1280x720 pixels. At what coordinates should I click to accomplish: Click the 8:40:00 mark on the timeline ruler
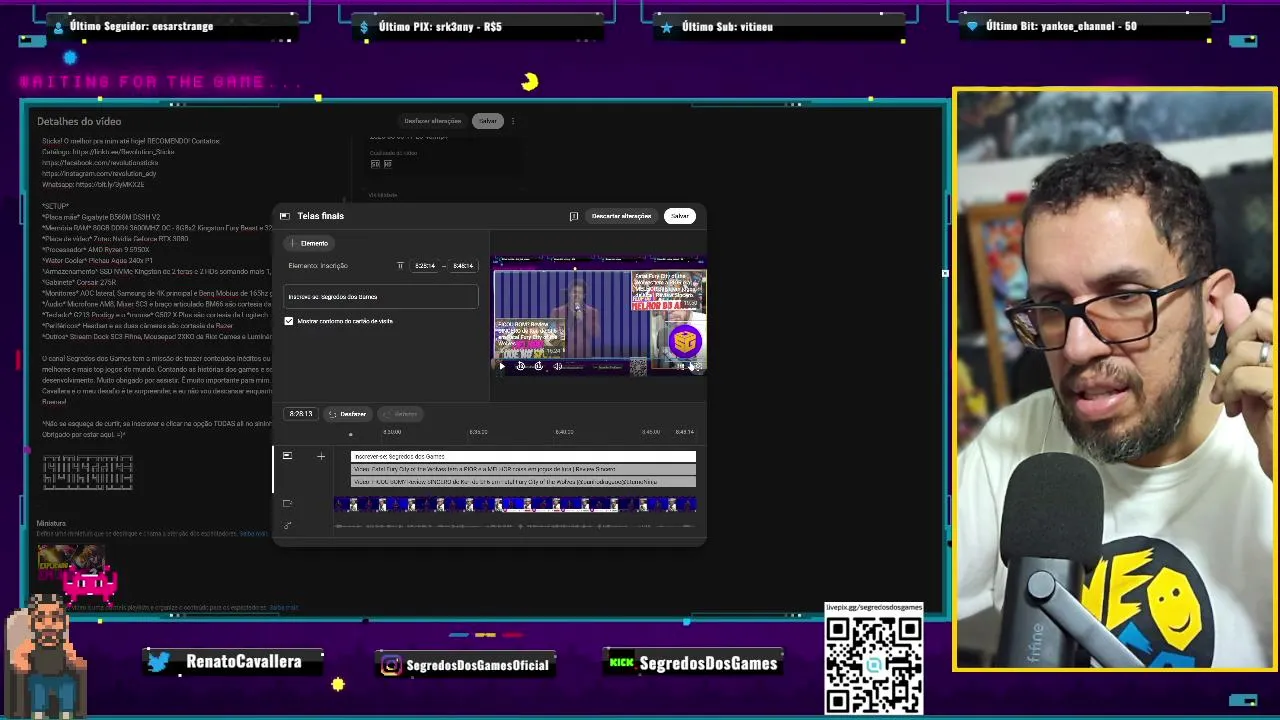click(564, 432)
